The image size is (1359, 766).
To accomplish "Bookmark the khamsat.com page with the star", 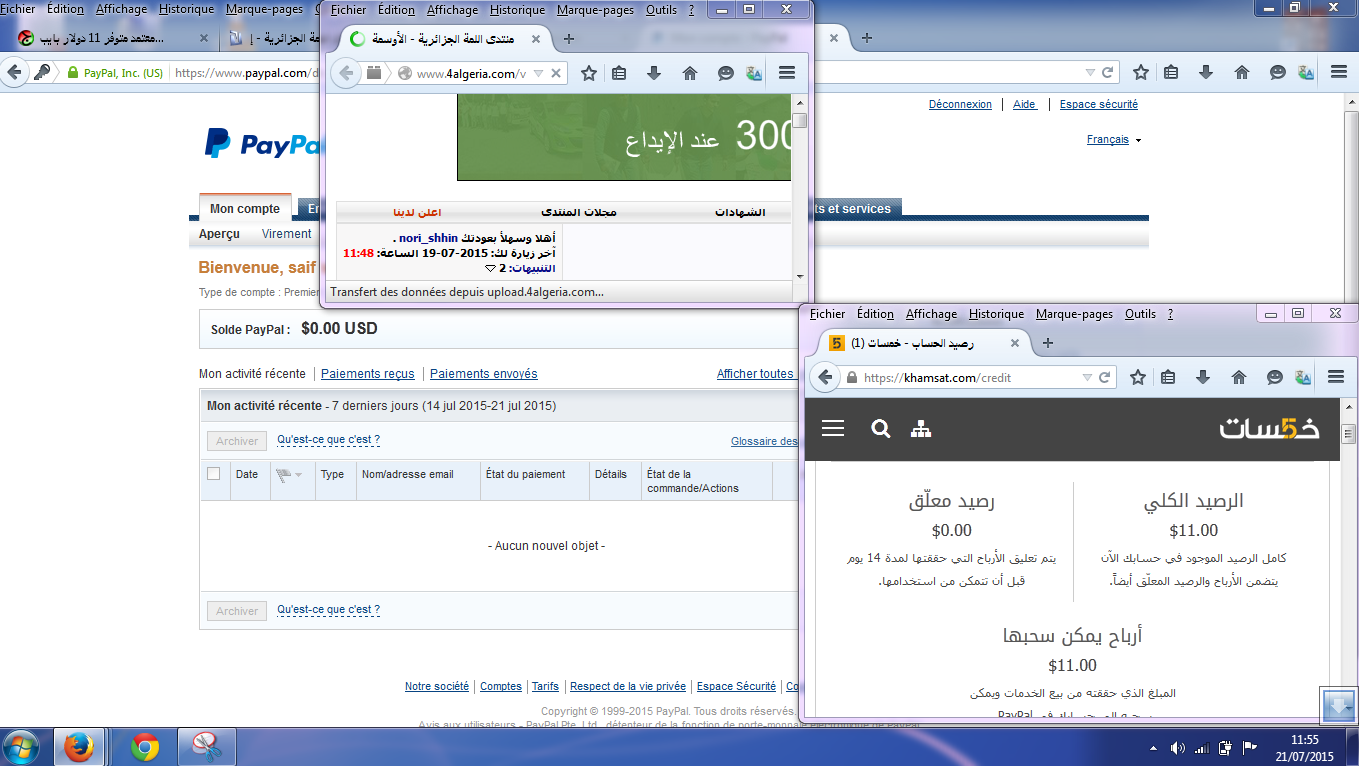I will coord(1137,377).
